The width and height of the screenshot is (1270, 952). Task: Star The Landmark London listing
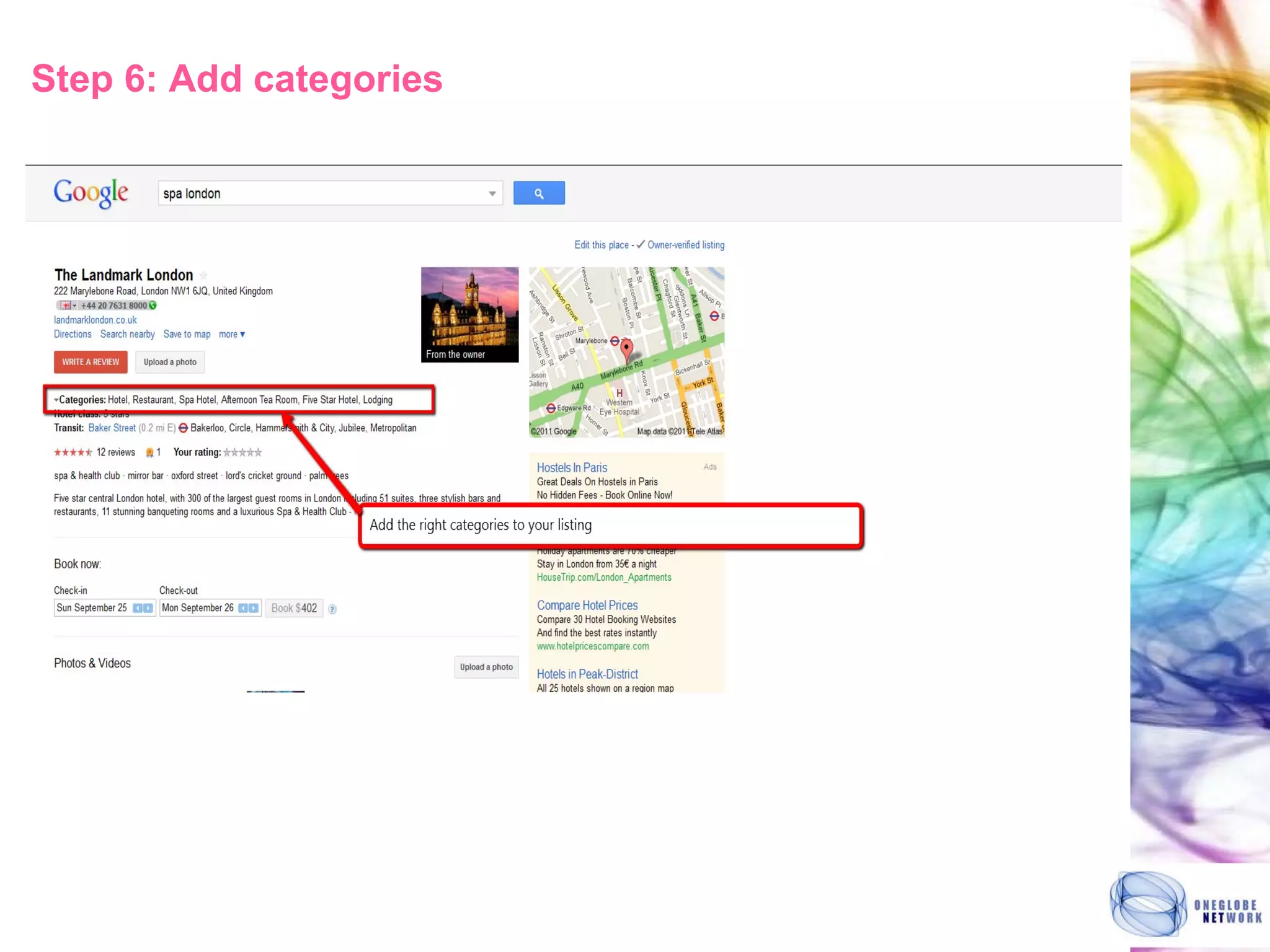[203, 276]
